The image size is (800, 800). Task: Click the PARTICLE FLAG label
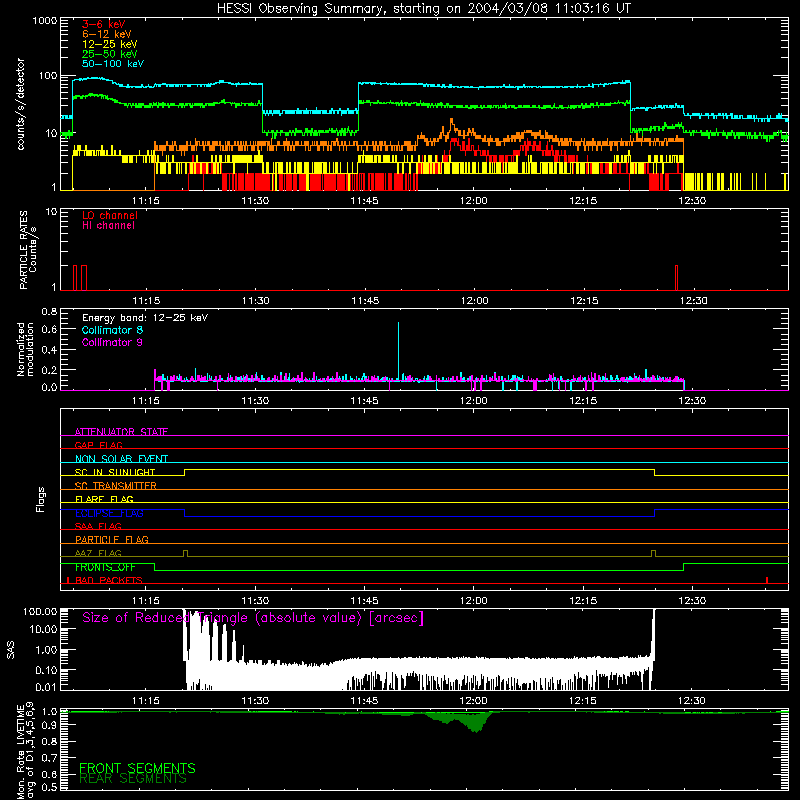112,539
